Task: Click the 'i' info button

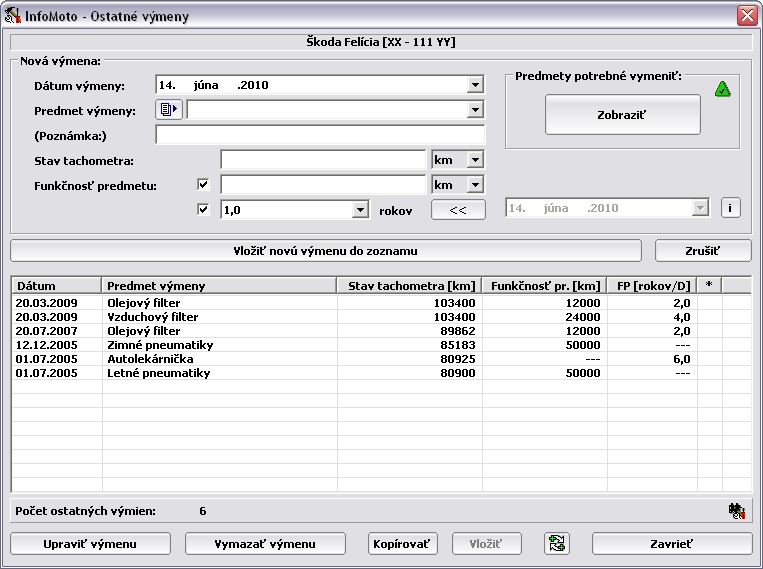Action: click(x=730, y=208)
